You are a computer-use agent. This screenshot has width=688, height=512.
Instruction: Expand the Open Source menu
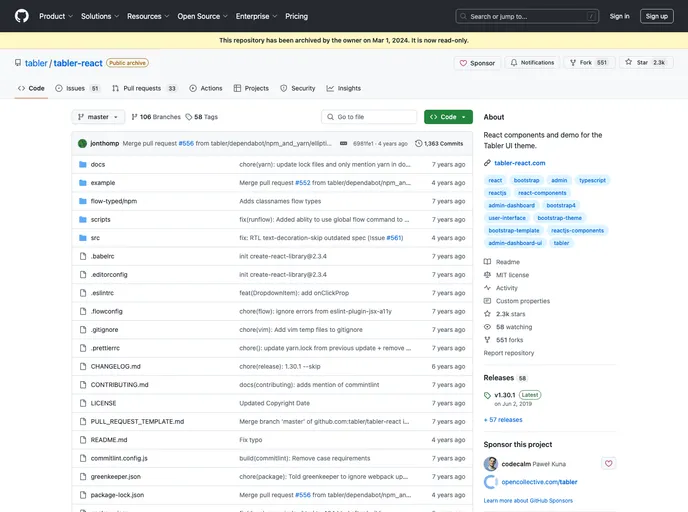coord(202,16)
